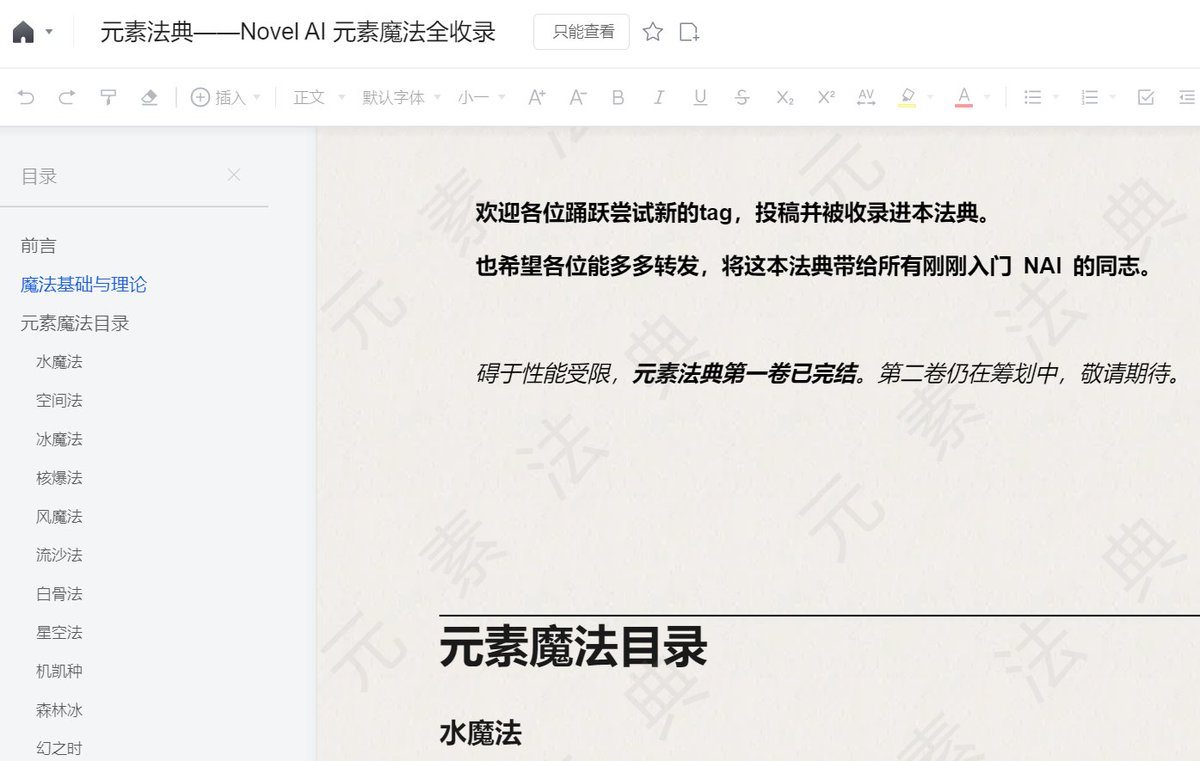Click the add-to-folder icon beside star
Viewport: 1200px width, 761px height.
click(689, 32)
